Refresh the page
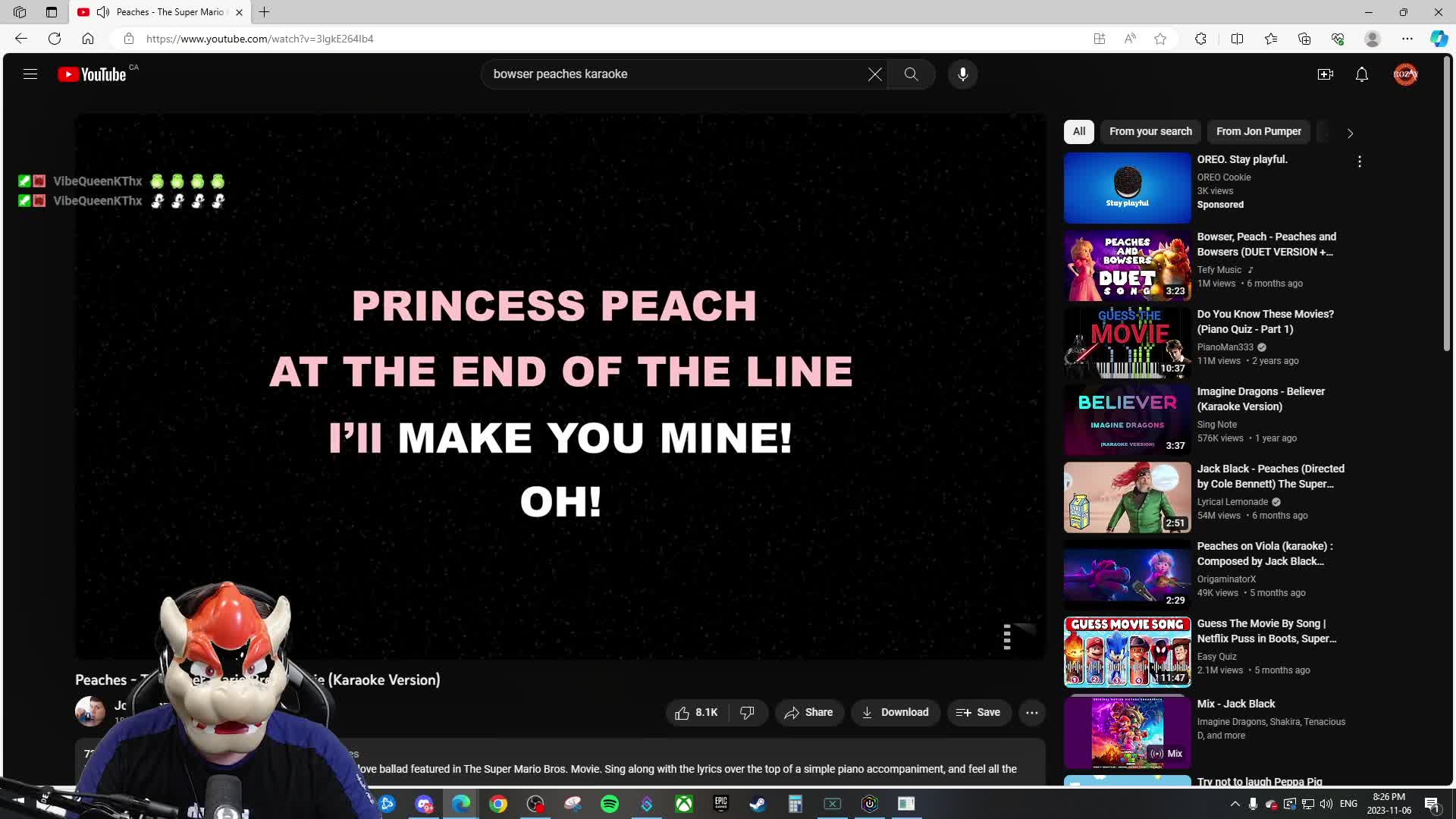Viewport: 1456px width, 819px height. tap(55, 39)
